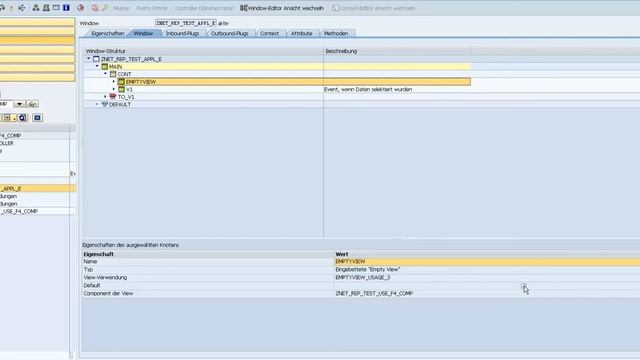640x360 pixels.
Task: Select the EMPTYVIEW tree row label
Action: tap(141, 82)
